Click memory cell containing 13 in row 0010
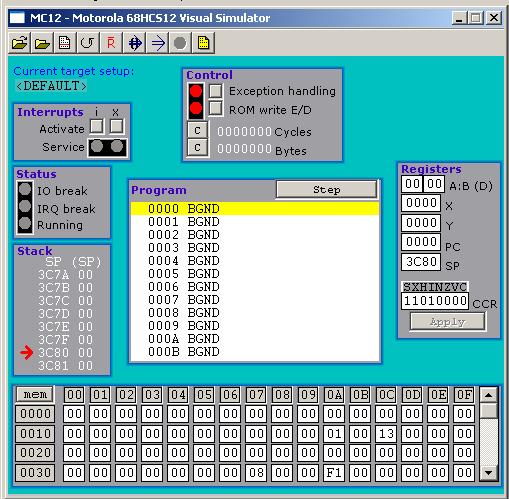The height and width of the screenshot is (499, 509). tap(386, 434)
